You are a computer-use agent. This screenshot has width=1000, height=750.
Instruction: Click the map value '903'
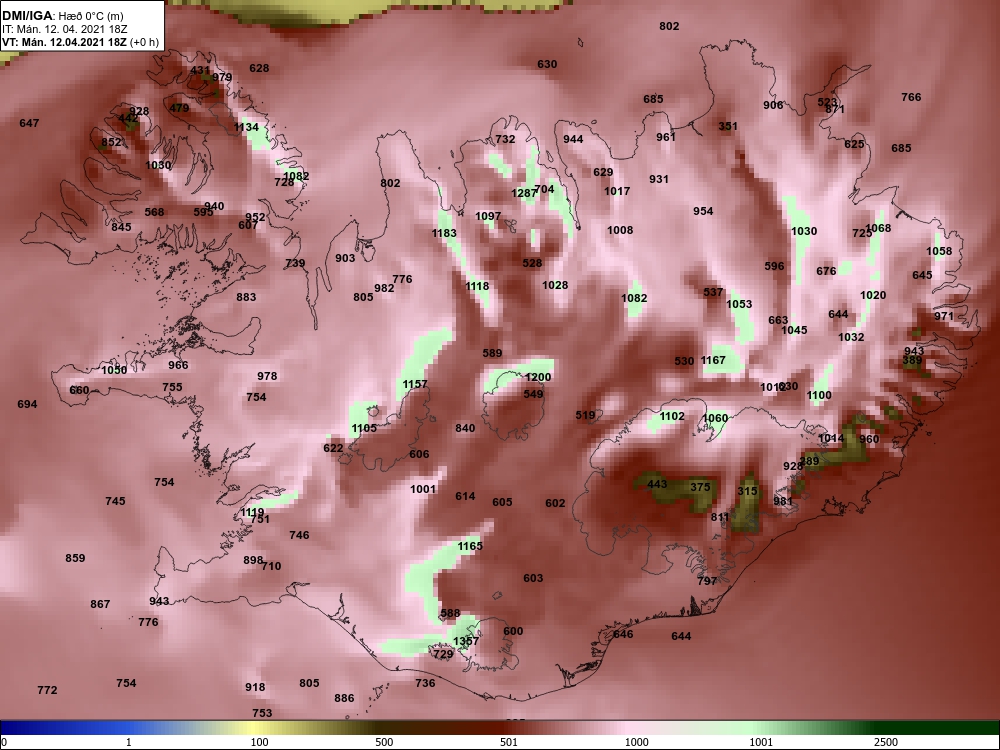click(345, 258)
